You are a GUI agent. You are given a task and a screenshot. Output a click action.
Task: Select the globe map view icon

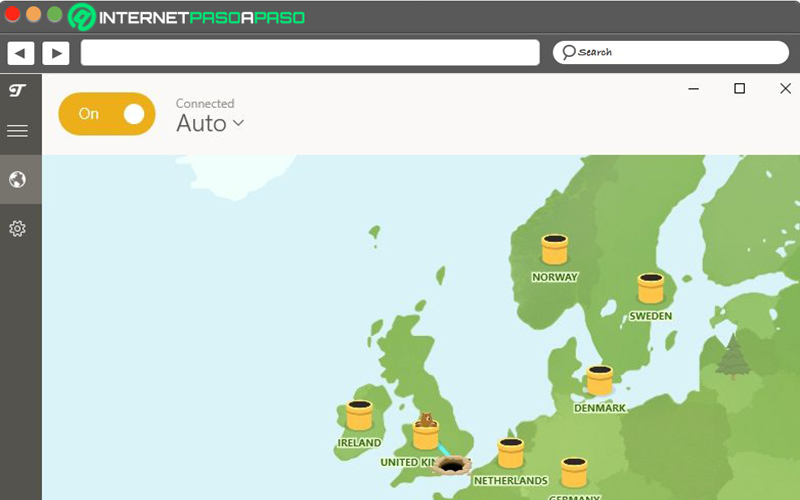[17, 180]
